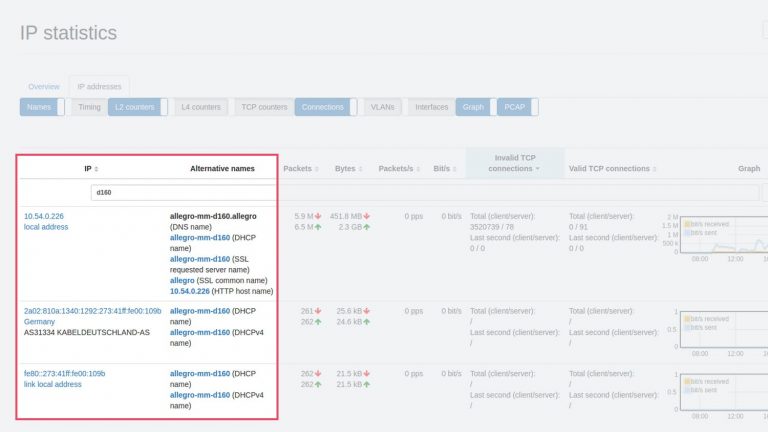768x432 pixels.
Task: Enable the VLANs column
Action: pyautogui.click(x=383, y=107)
